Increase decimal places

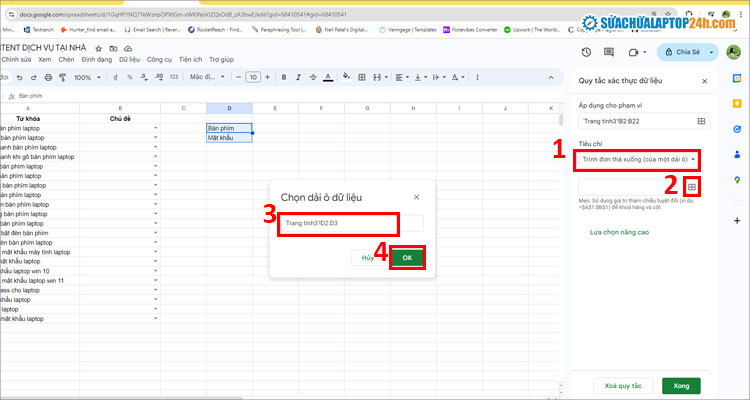(159, 77)
